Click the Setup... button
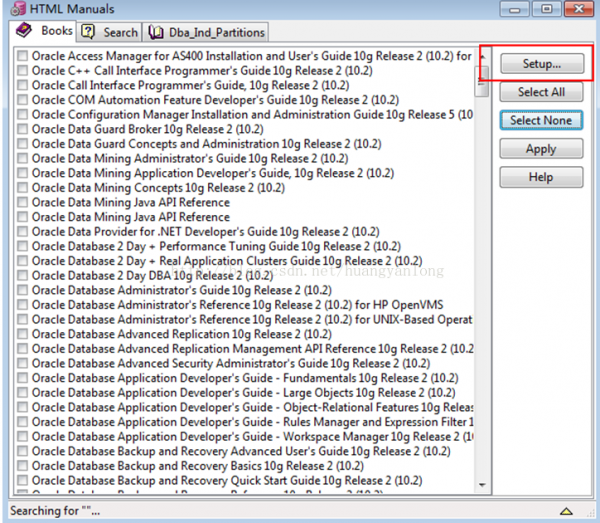This screenshot has height=523, width=600. tap(542, 63)
